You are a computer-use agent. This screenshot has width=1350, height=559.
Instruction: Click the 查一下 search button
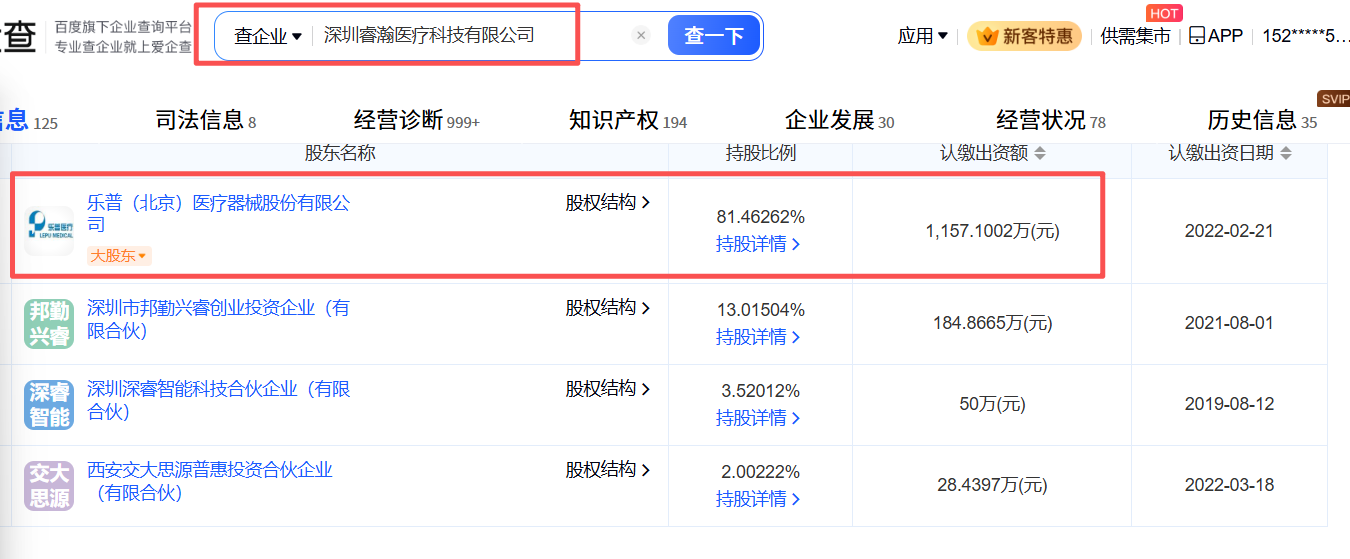click(714, 36)
